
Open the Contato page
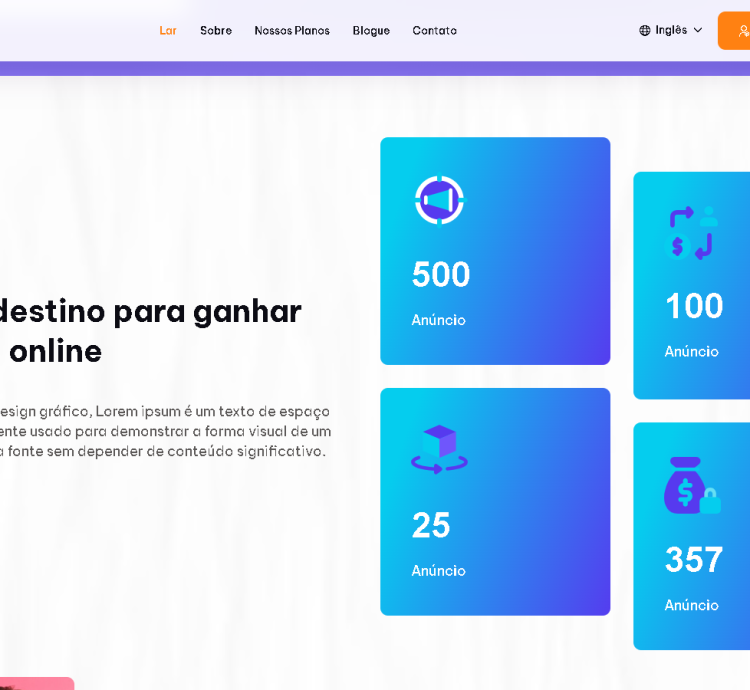(434, 31)
